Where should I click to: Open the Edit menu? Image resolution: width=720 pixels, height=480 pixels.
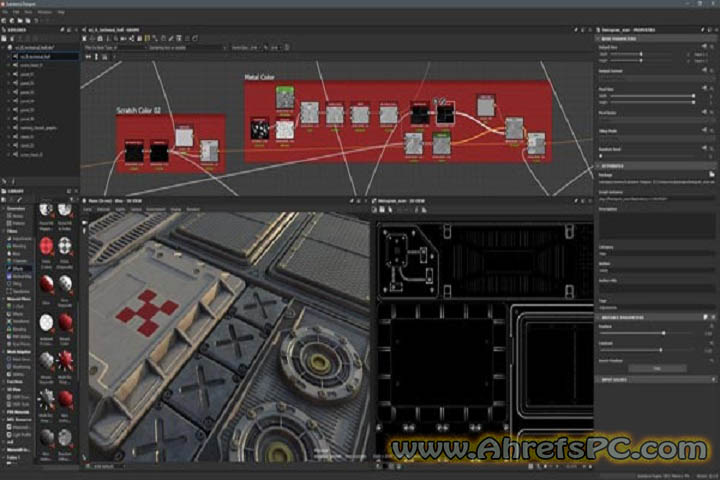(x=16, y=12)
